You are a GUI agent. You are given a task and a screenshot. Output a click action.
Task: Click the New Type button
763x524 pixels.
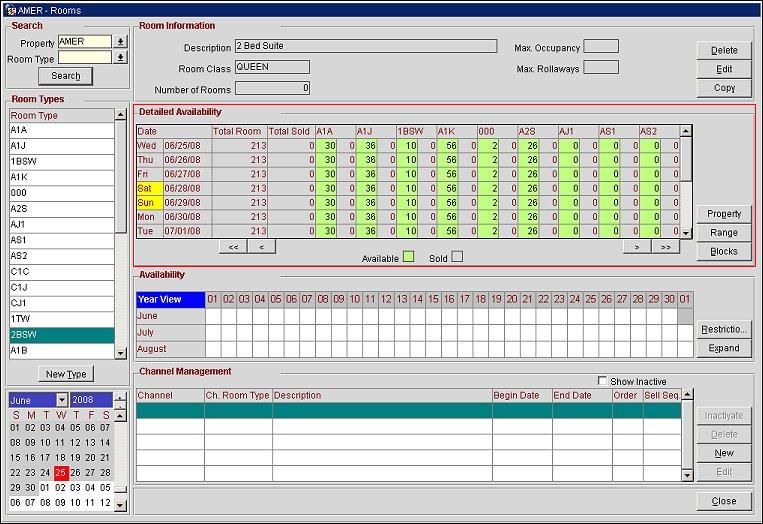point(65,374)
